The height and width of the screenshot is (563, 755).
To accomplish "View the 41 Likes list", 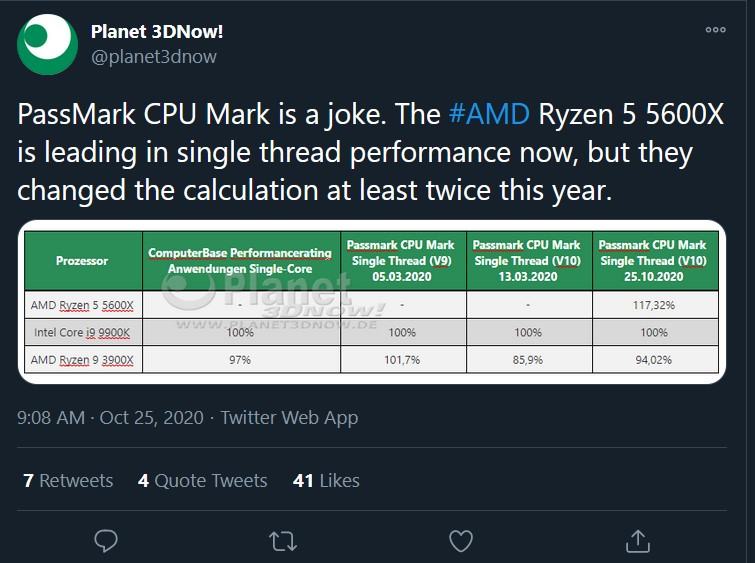I will pyautogui.click(x=326, y=480).
